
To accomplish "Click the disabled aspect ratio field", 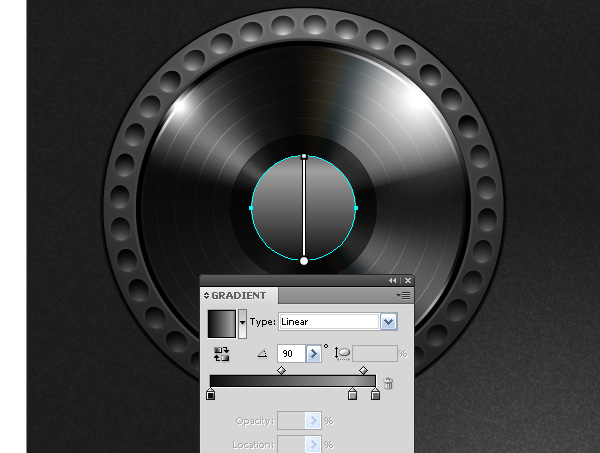I will 375,354.
